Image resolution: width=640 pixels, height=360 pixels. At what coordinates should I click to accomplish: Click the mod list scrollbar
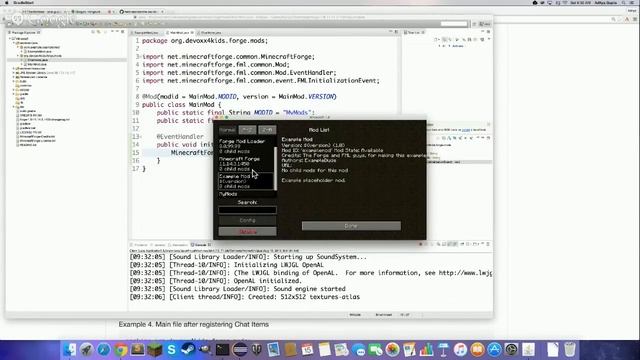click(276, 168)
